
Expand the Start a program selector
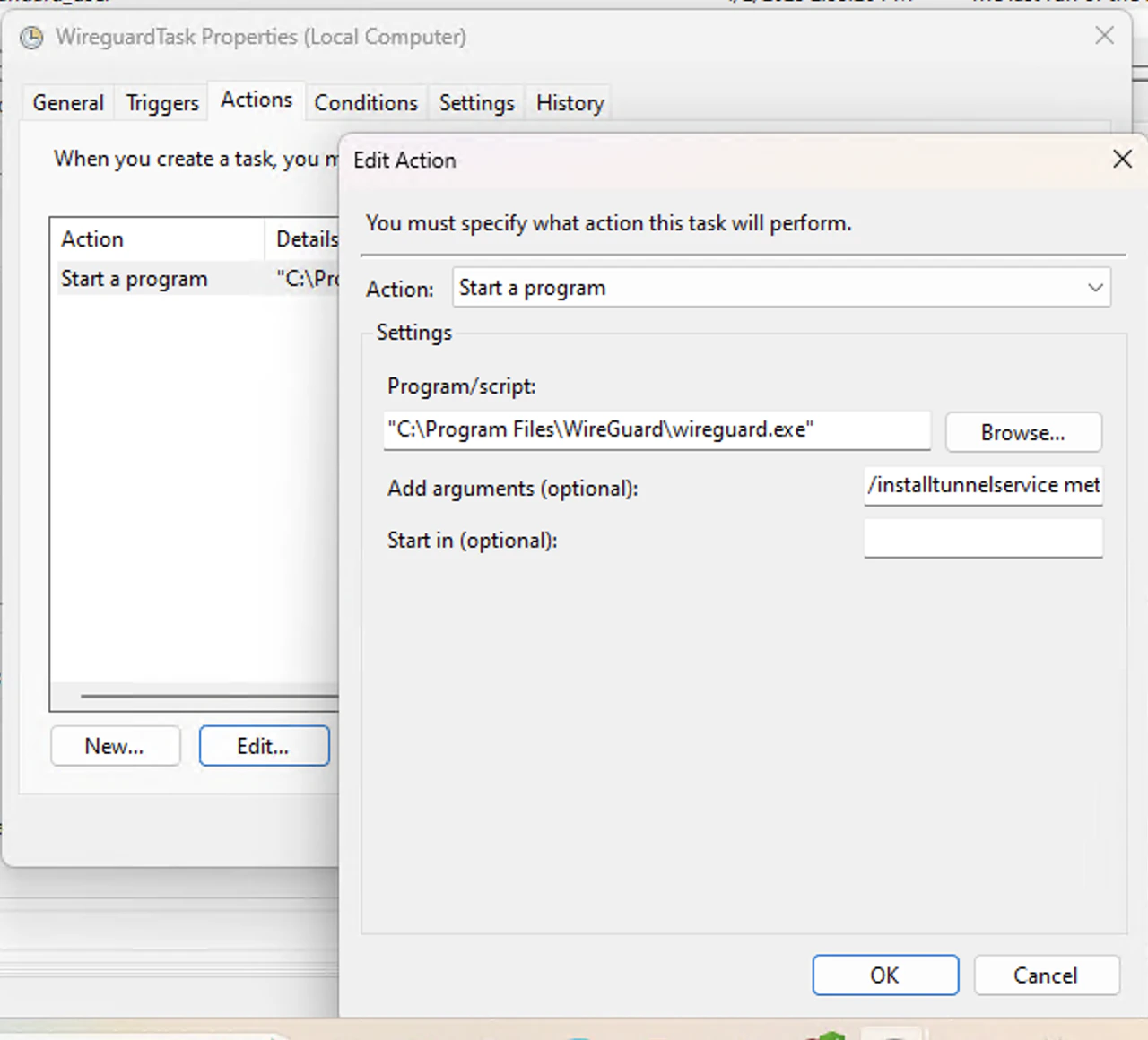point(1094,288)
